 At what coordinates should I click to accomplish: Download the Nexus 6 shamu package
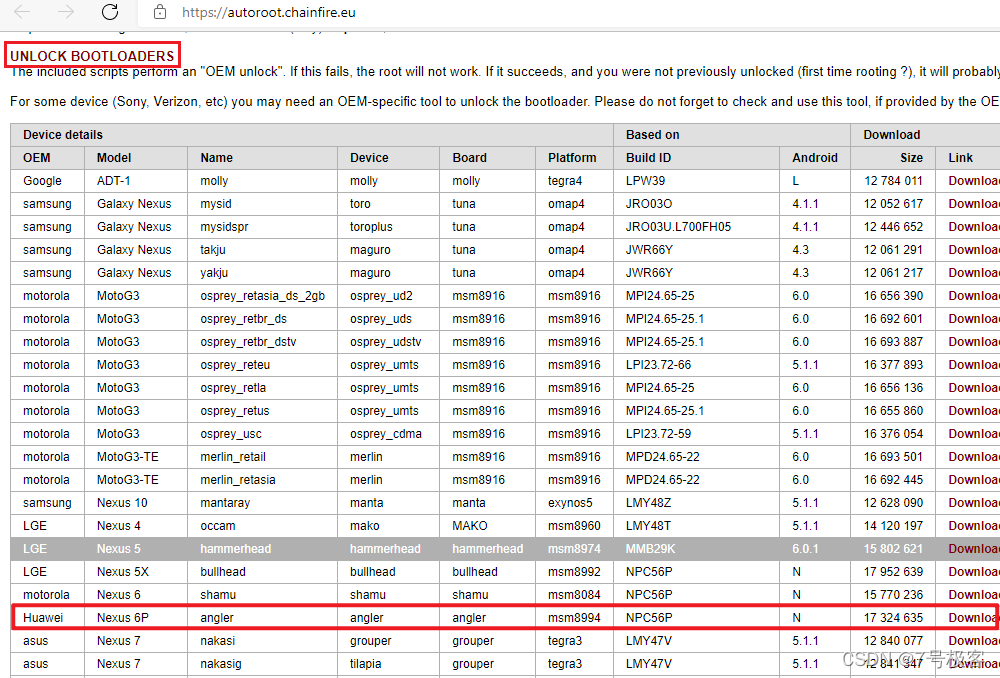(974, 594)
